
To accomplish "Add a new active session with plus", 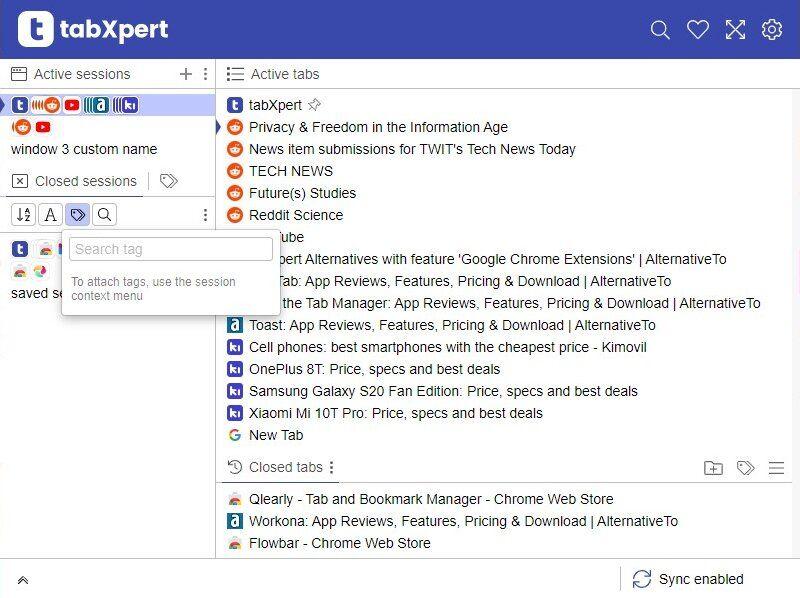I will (186, 74).
